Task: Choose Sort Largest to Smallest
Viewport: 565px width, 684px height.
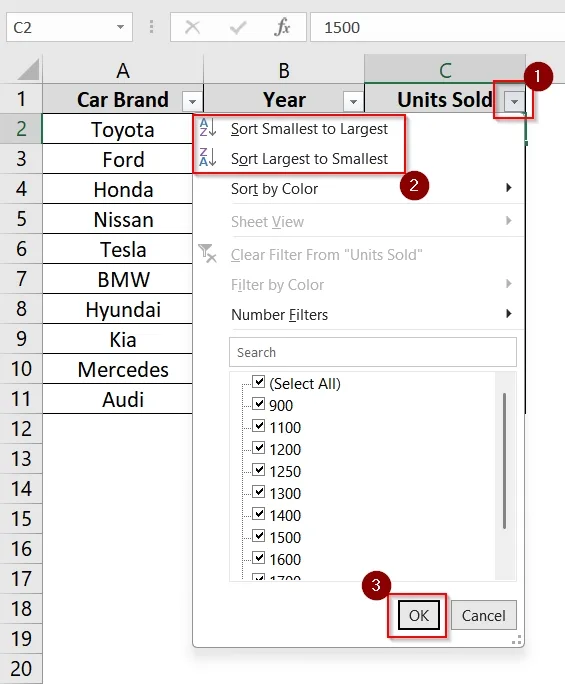Action: (300, 158)
